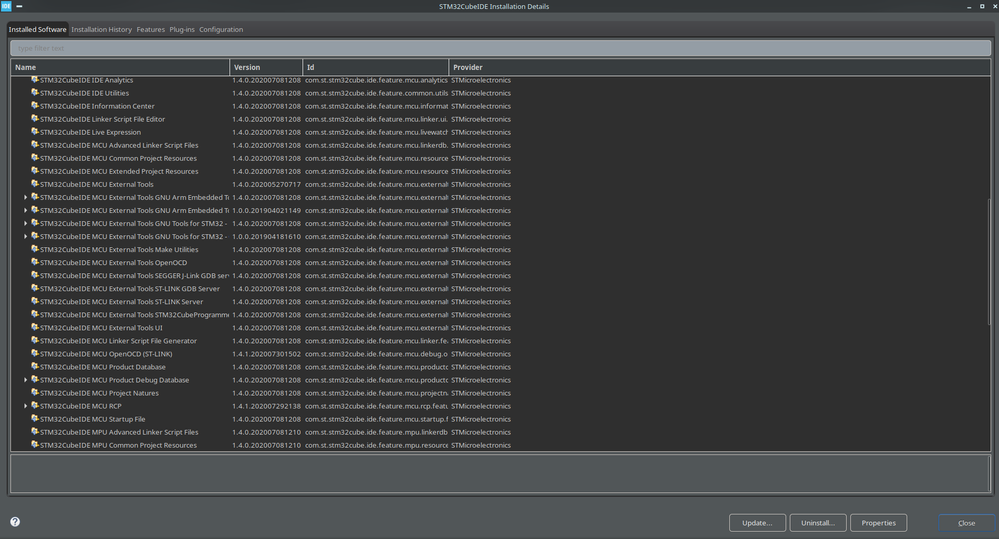999x539 pixels.
Task: Expand GNU Arm Embedded row version 1.0.0.201904021149
Action: pos(25,210)
